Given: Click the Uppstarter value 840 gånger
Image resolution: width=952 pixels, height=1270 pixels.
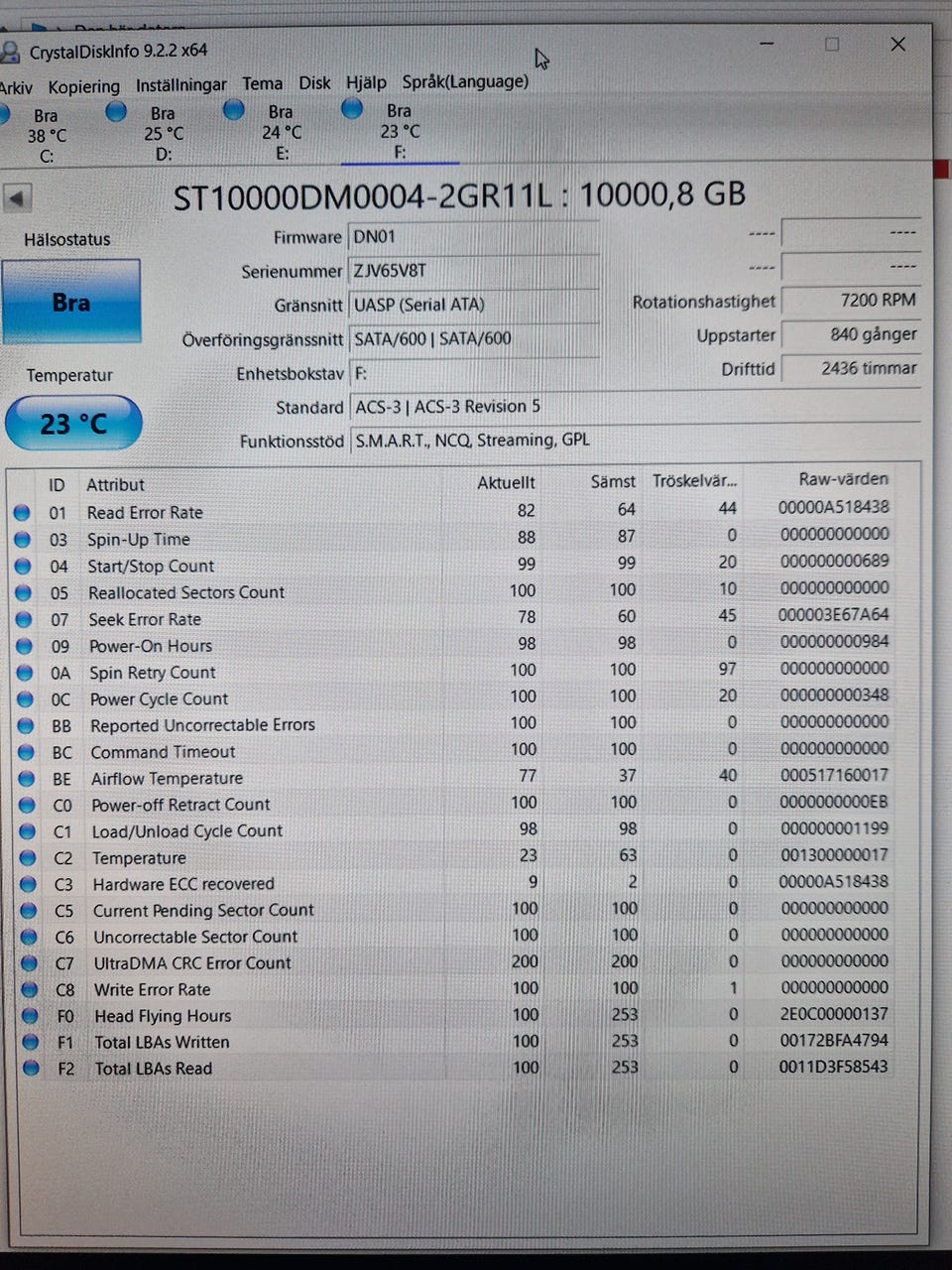Looking at the screenshot, I should point(851,334).
